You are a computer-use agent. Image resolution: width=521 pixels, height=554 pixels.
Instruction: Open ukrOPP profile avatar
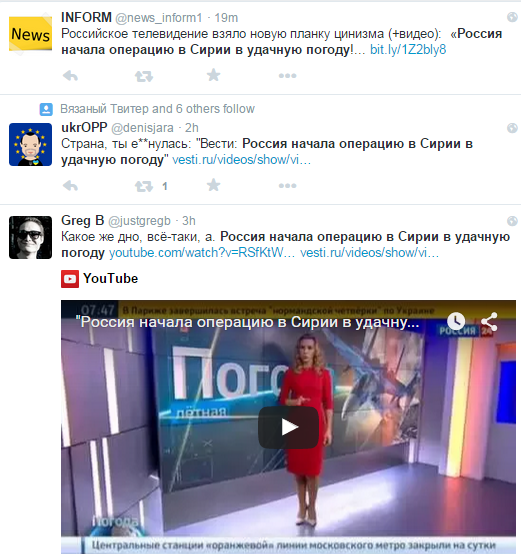[30, 145]
